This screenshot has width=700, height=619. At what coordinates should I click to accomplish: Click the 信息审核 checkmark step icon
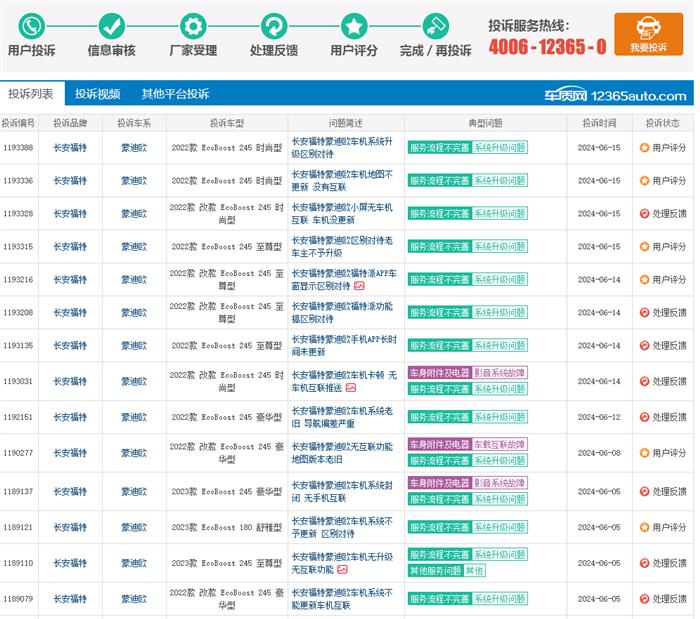click(112, 26)
